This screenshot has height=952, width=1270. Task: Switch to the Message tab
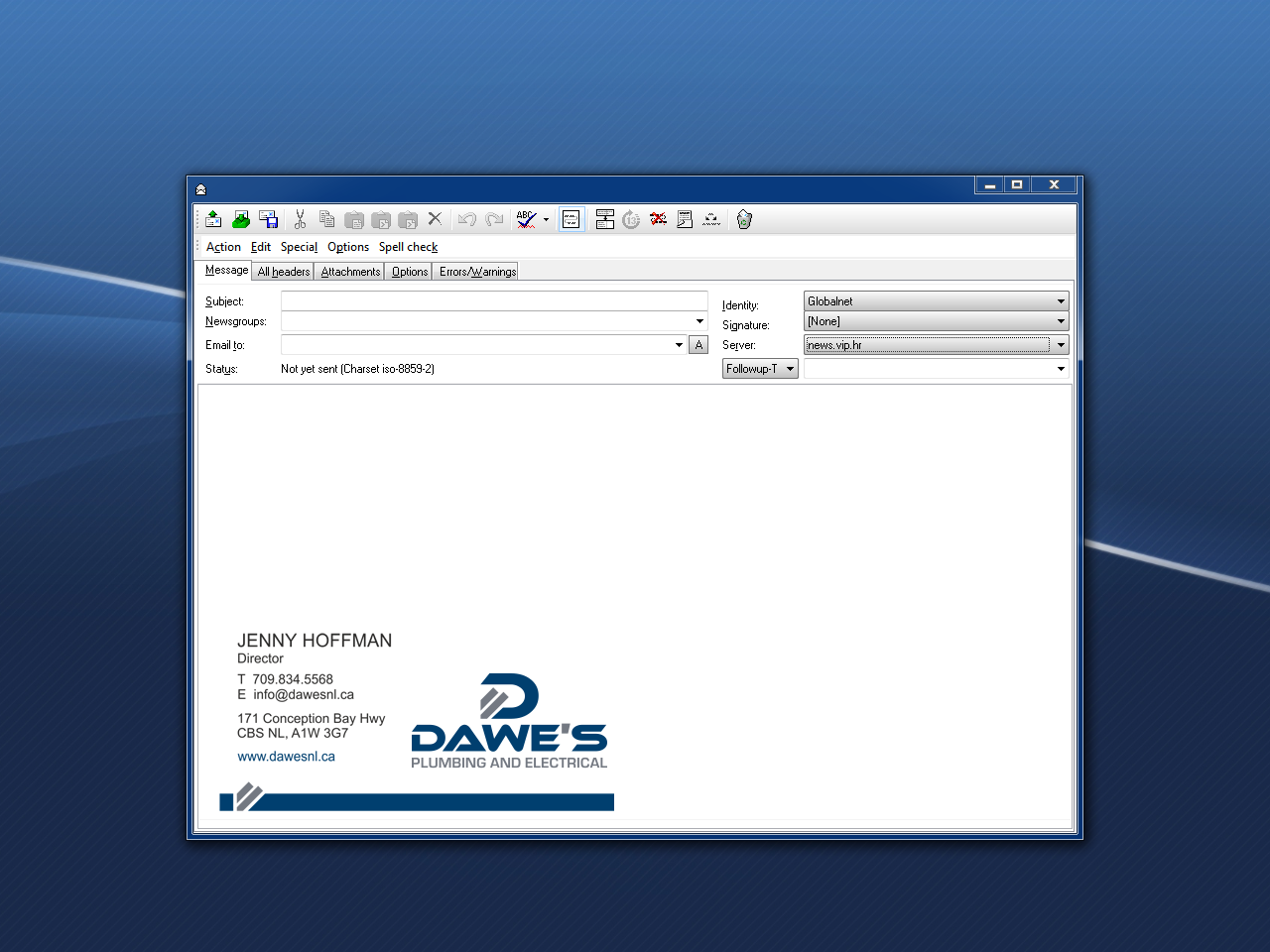226,270
